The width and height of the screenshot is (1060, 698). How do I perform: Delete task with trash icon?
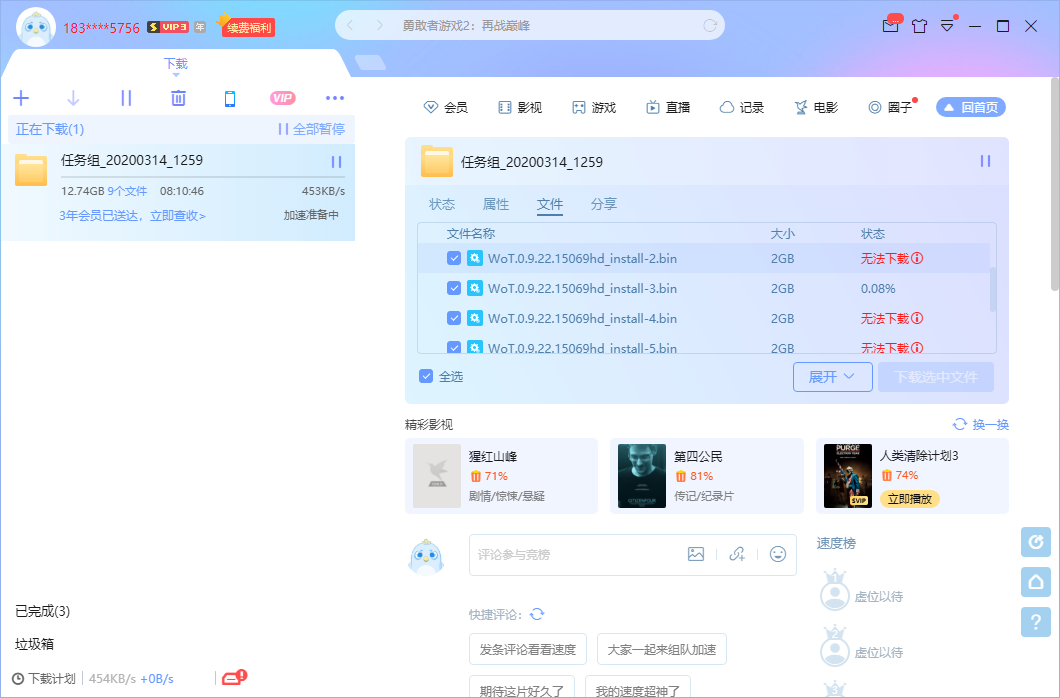(x=178, y=98)
